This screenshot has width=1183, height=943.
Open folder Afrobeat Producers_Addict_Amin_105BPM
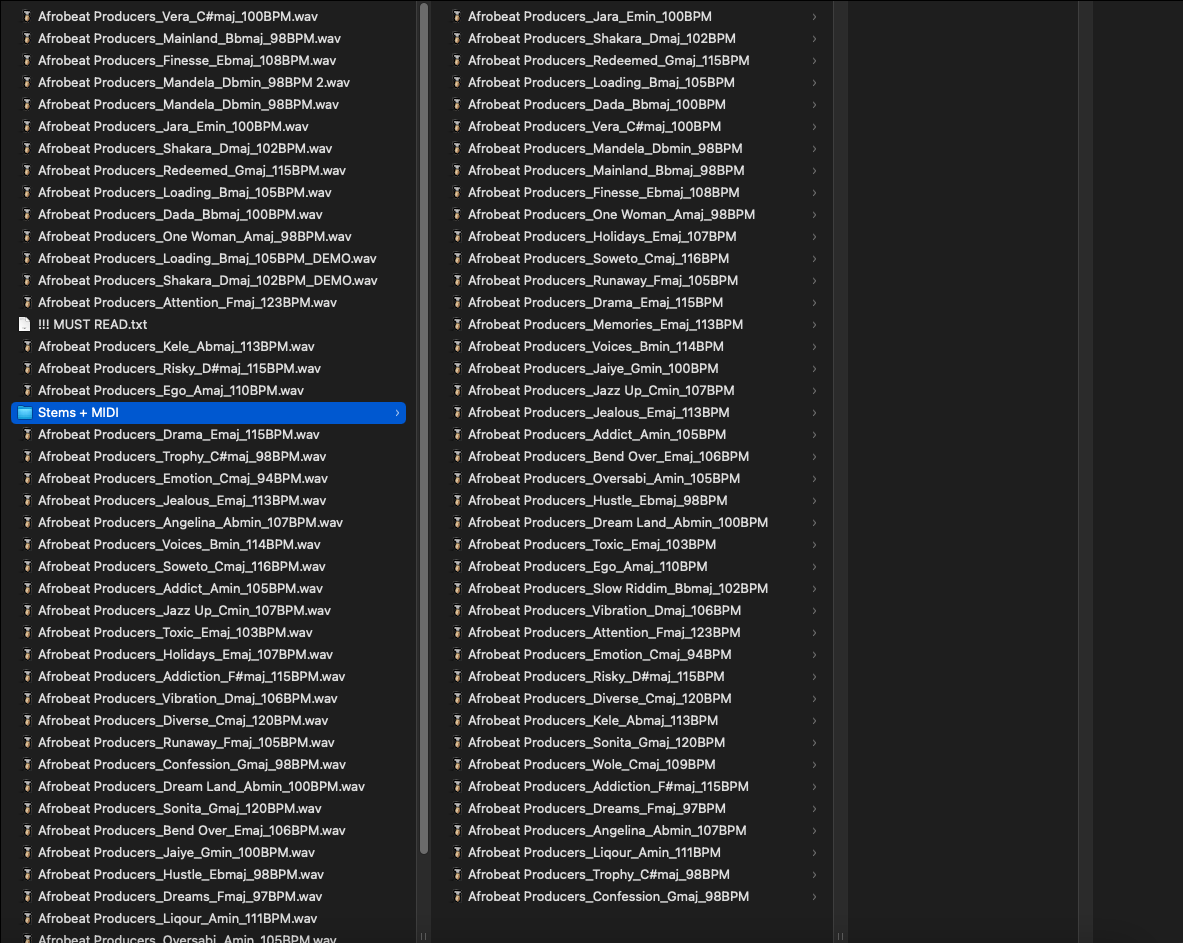(597, 434)
